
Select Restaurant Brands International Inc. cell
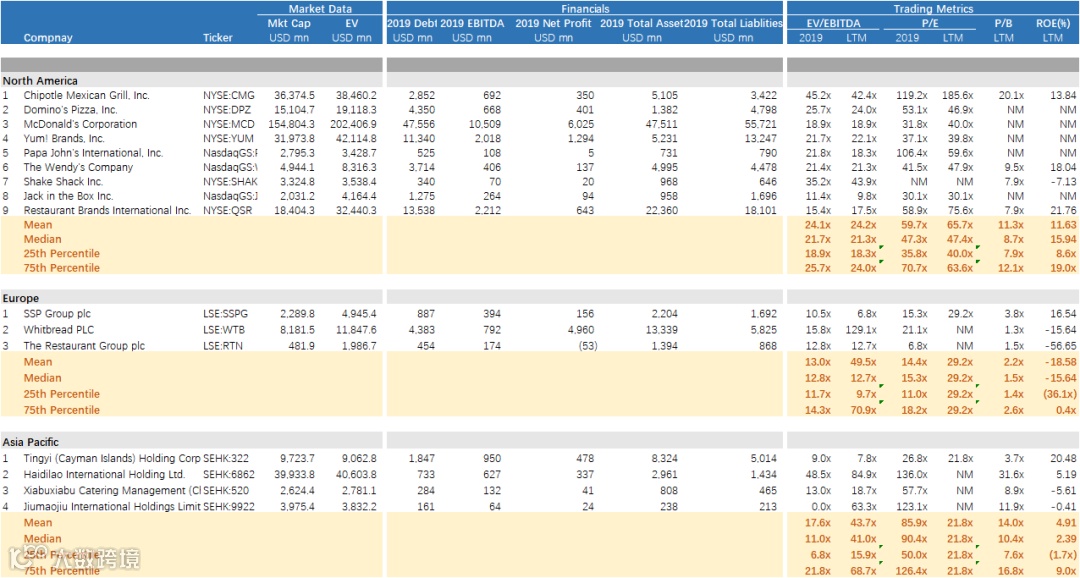click(107, 210)
